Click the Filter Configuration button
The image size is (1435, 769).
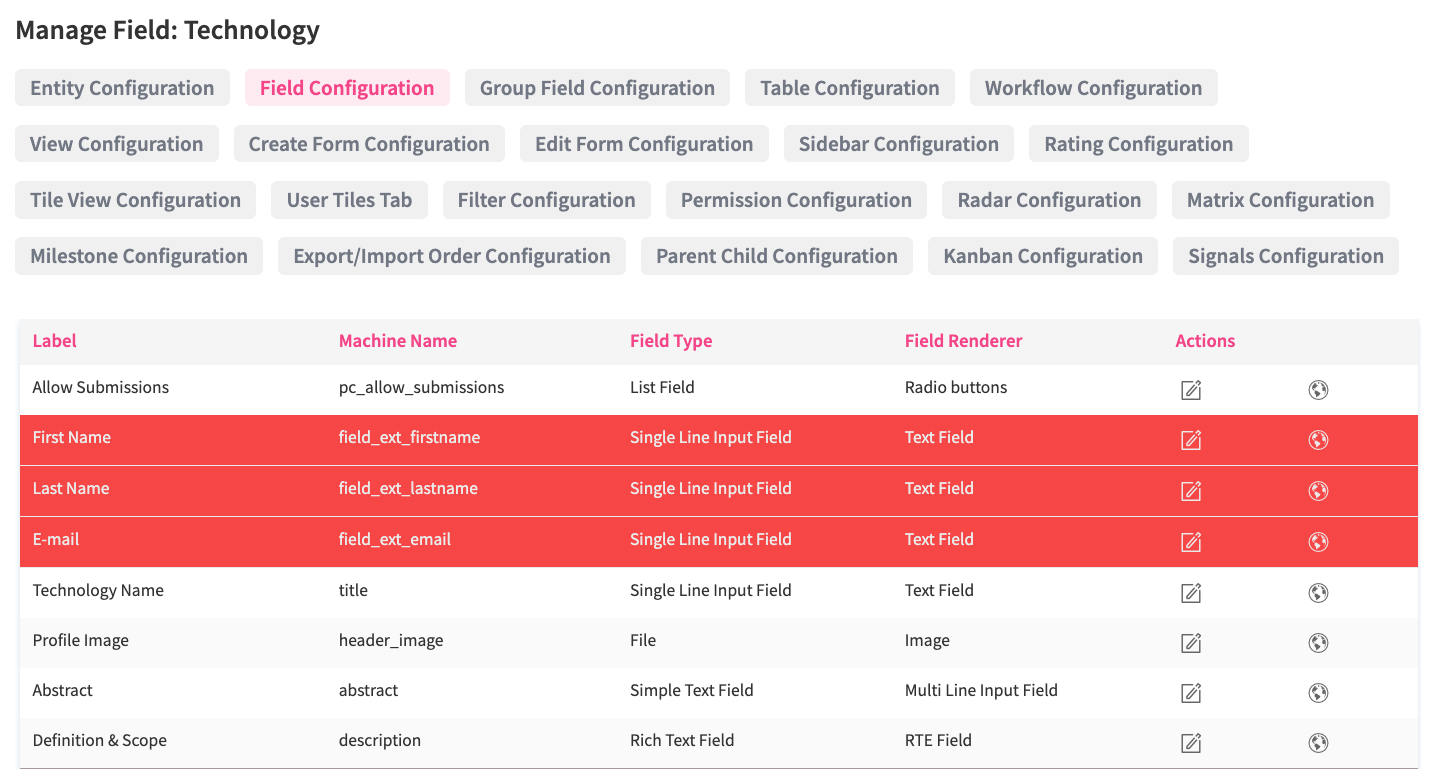click(x=546, y=200)
